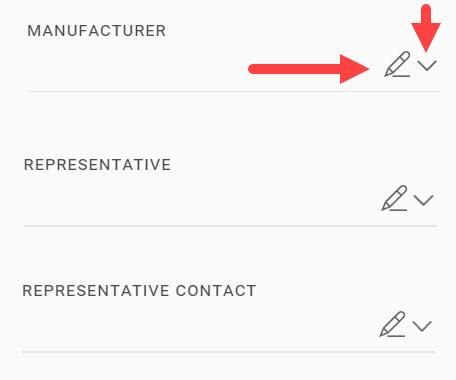Edit Representative Contact using pencil icon
Image resolution: width=456 pixels, height=380 pixels.
click(x=392, y=324)
